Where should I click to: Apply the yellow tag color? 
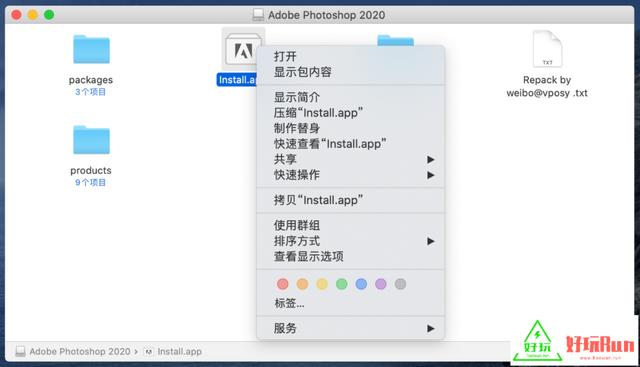[x=322, y=284]
